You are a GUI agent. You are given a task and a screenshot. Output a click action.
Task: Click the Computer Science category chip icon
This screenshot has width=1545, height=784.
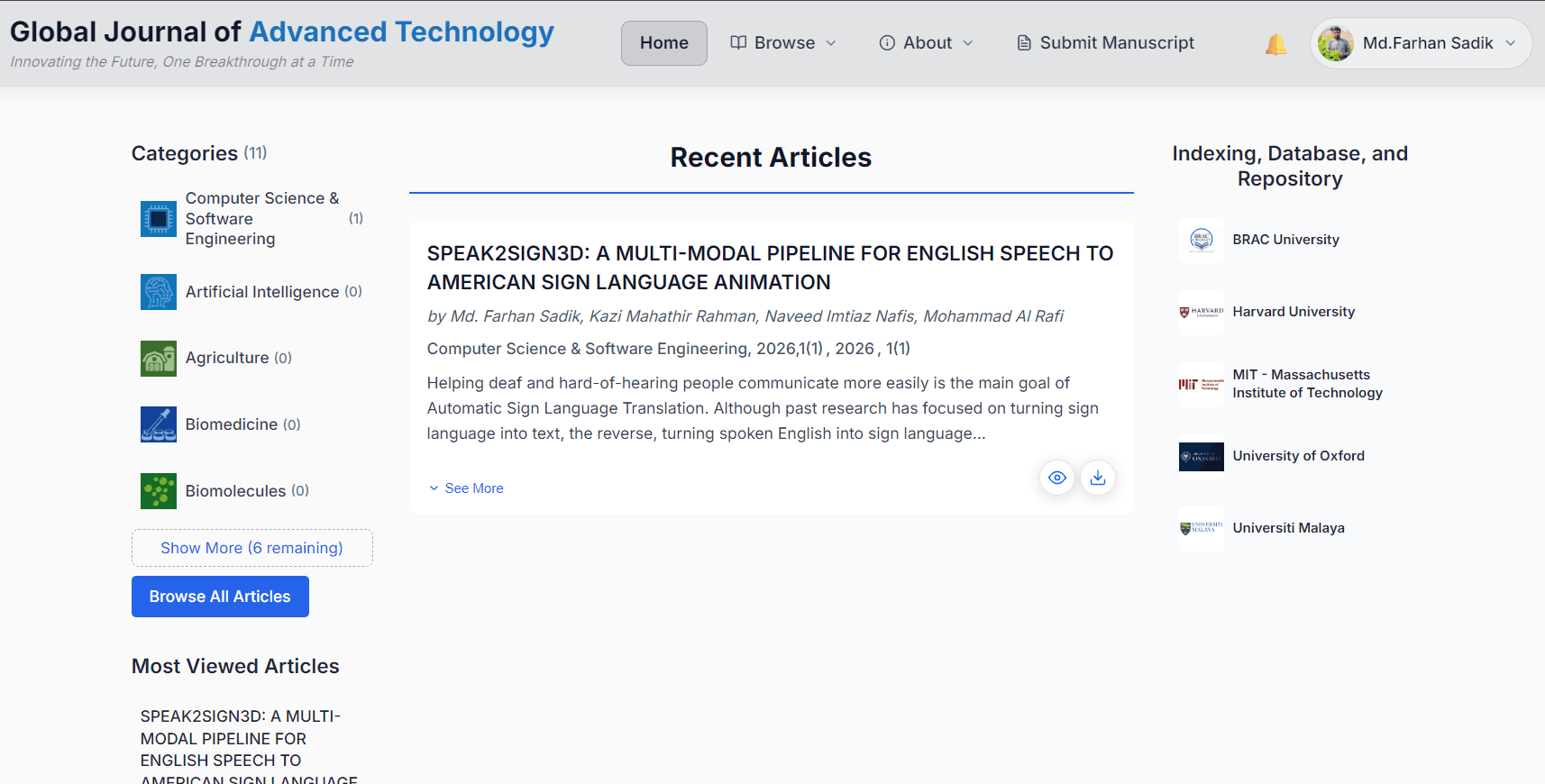point(159,219)
